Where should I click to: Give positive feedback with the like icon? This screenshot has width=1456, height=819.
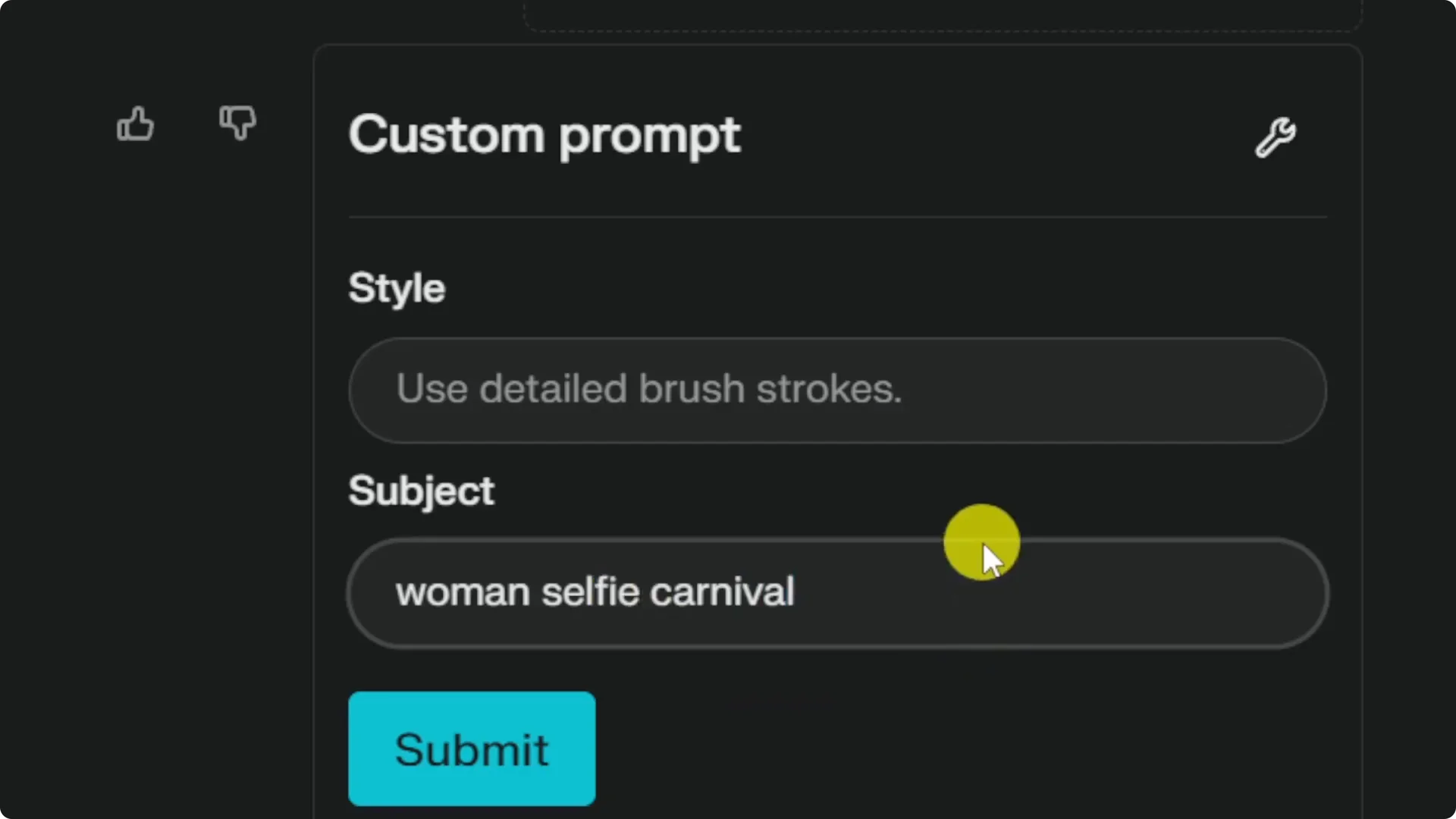135,124
